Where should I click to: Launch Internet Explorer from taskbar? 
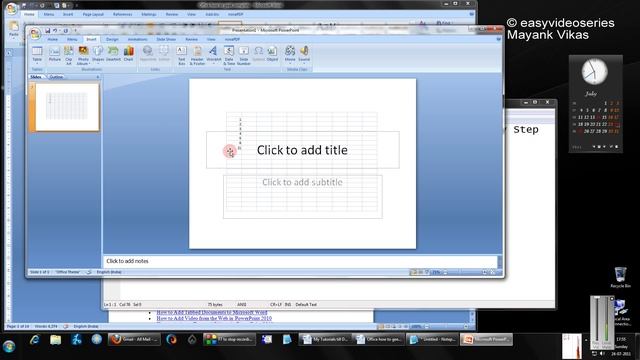tap(34, 340)
